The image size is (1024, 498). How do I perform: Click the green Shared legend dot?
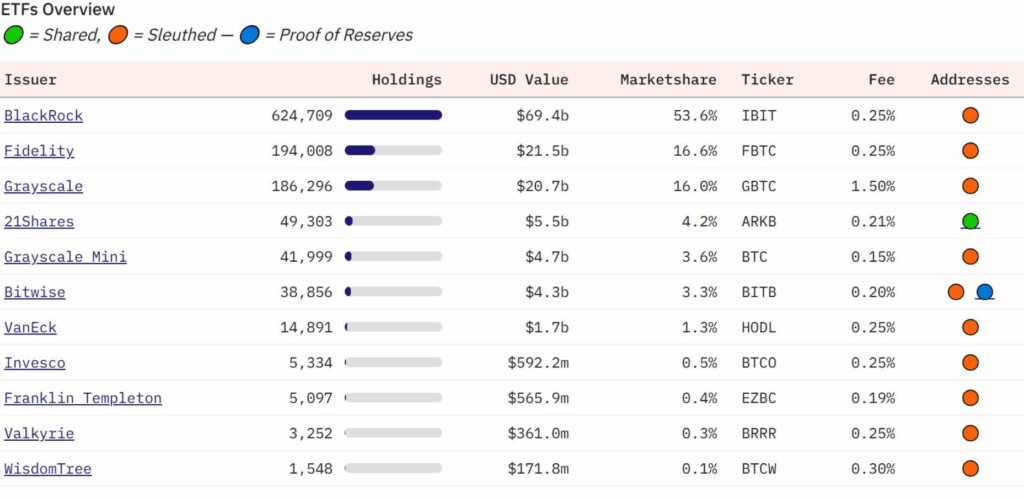pos(13,35)
